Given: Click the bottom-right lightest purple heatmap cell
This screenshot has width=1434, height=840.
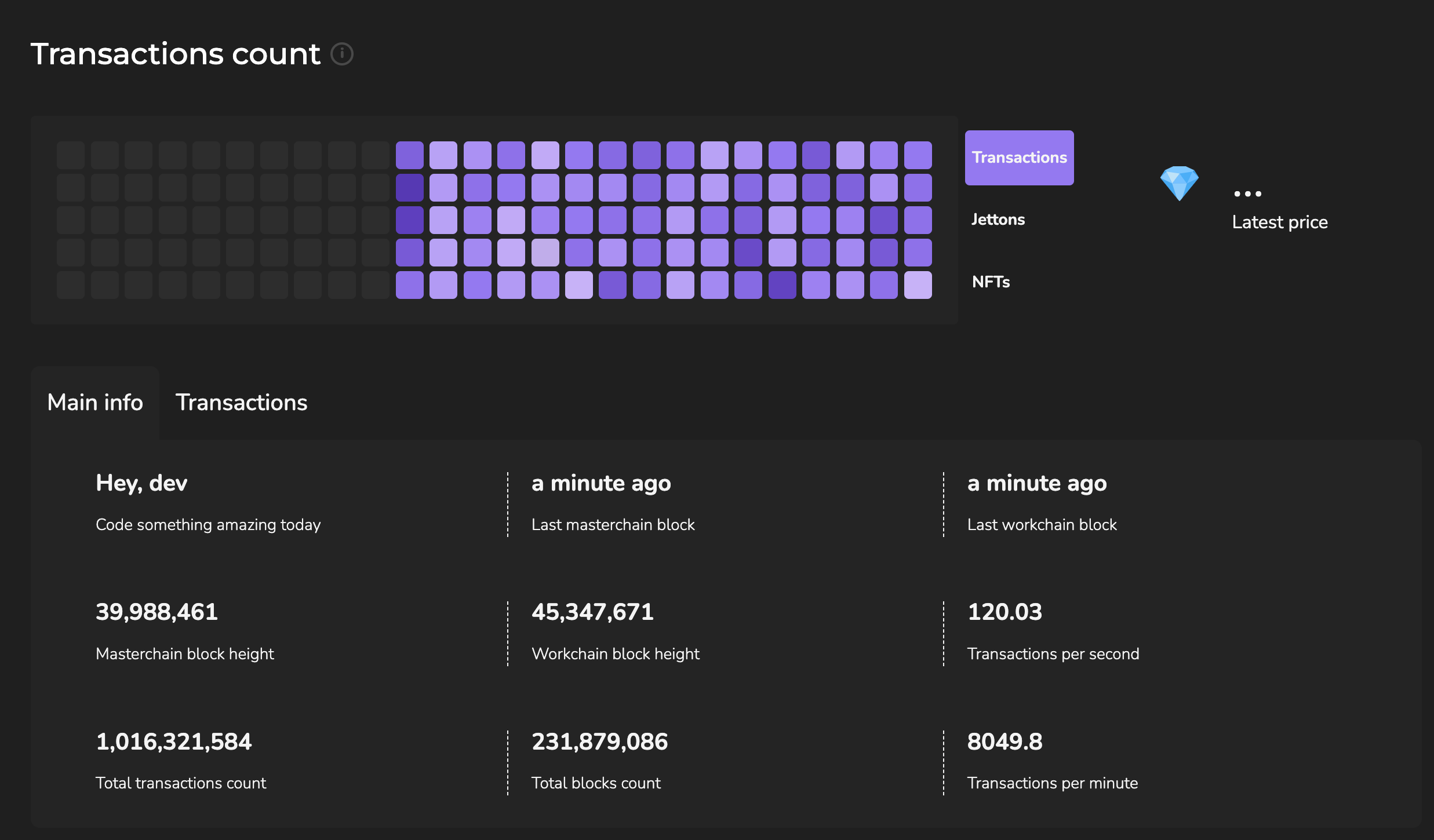Looking at the screenshot, I should [x=918, y=285].
